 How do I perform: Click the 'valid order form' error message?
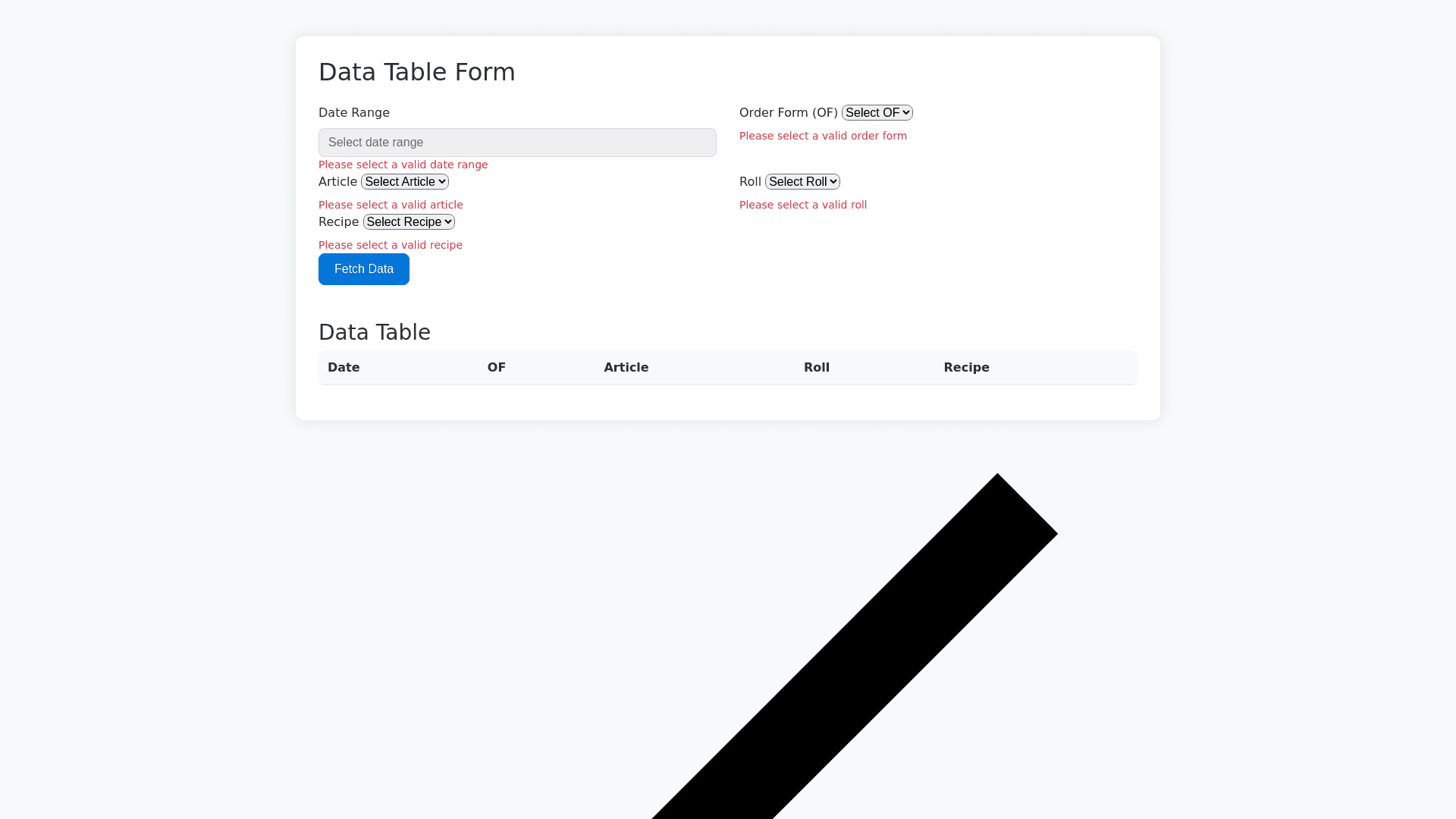point(823,136)
